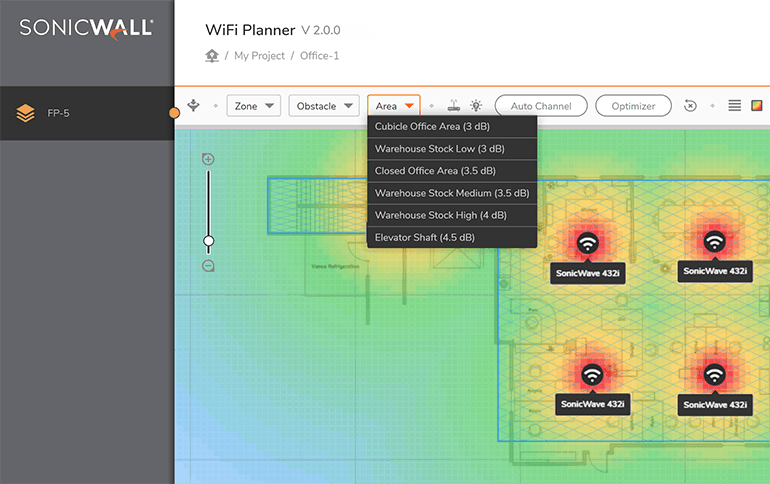The height and width of the screenshot is (484, 770).
Task: Select Closed Office Area (3.5 dB)
Action: coord(452,171)
